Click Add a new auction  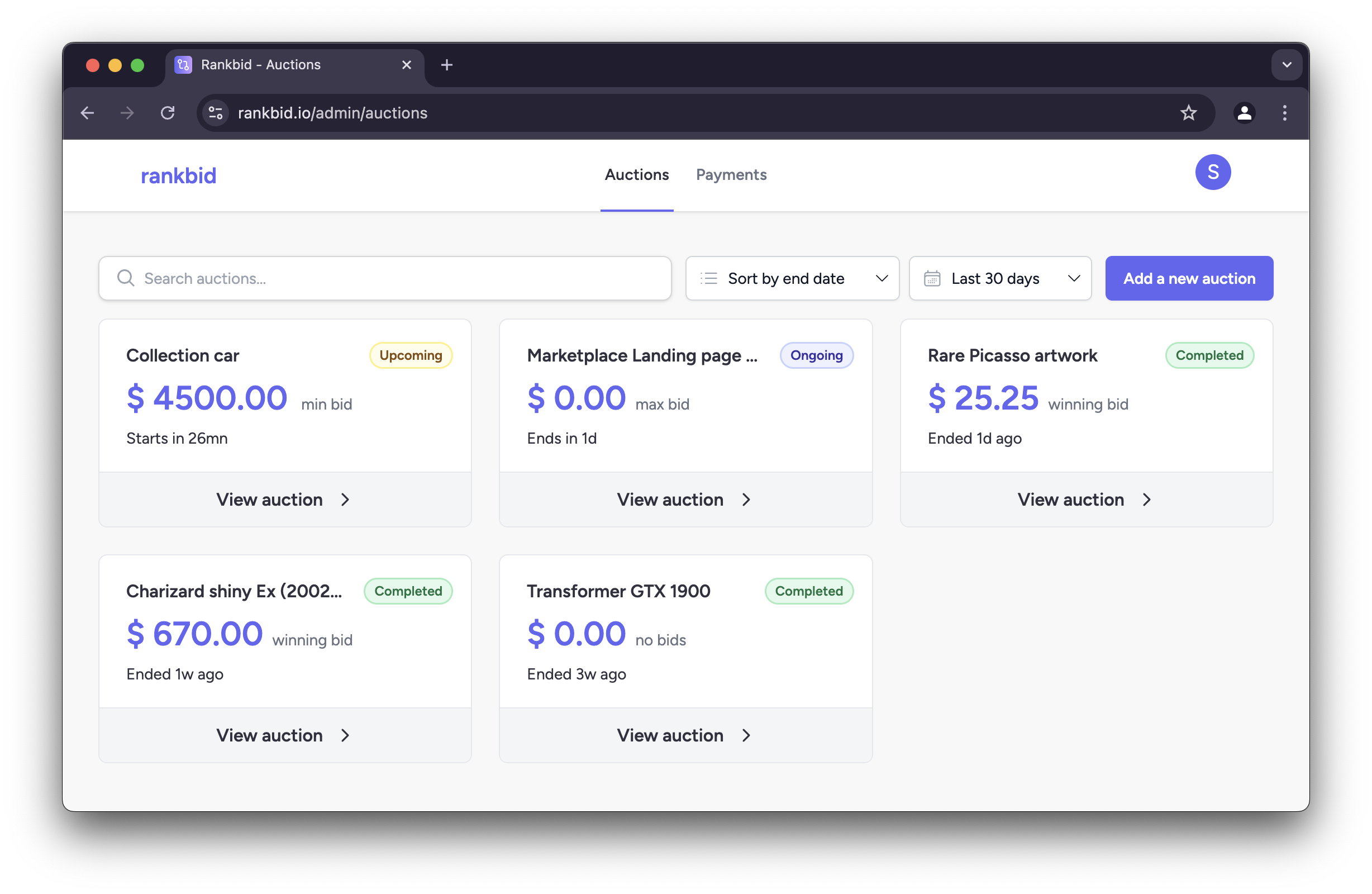[1189, 278]
